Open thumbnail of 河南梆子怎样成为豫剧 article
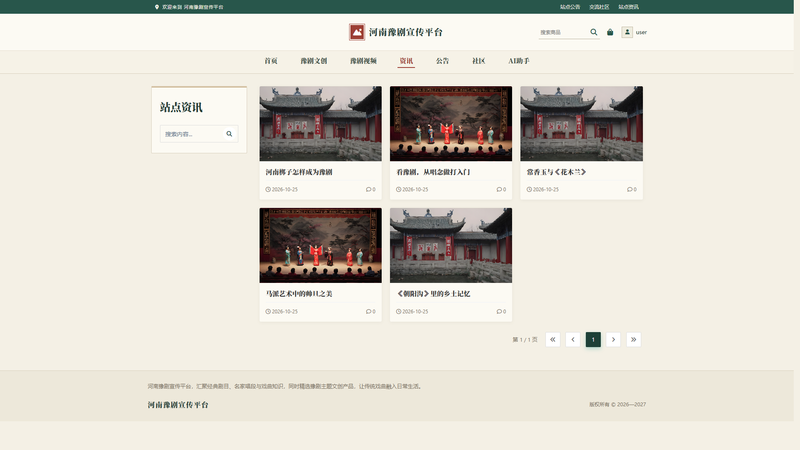 (x=320, y=123)
